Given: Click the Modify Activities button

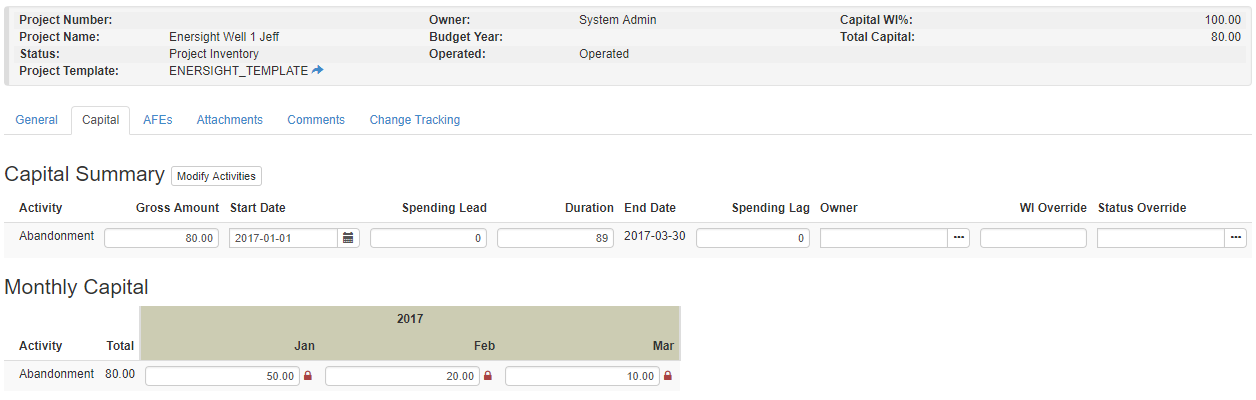Looking at the screenshot, I should 216,176.
